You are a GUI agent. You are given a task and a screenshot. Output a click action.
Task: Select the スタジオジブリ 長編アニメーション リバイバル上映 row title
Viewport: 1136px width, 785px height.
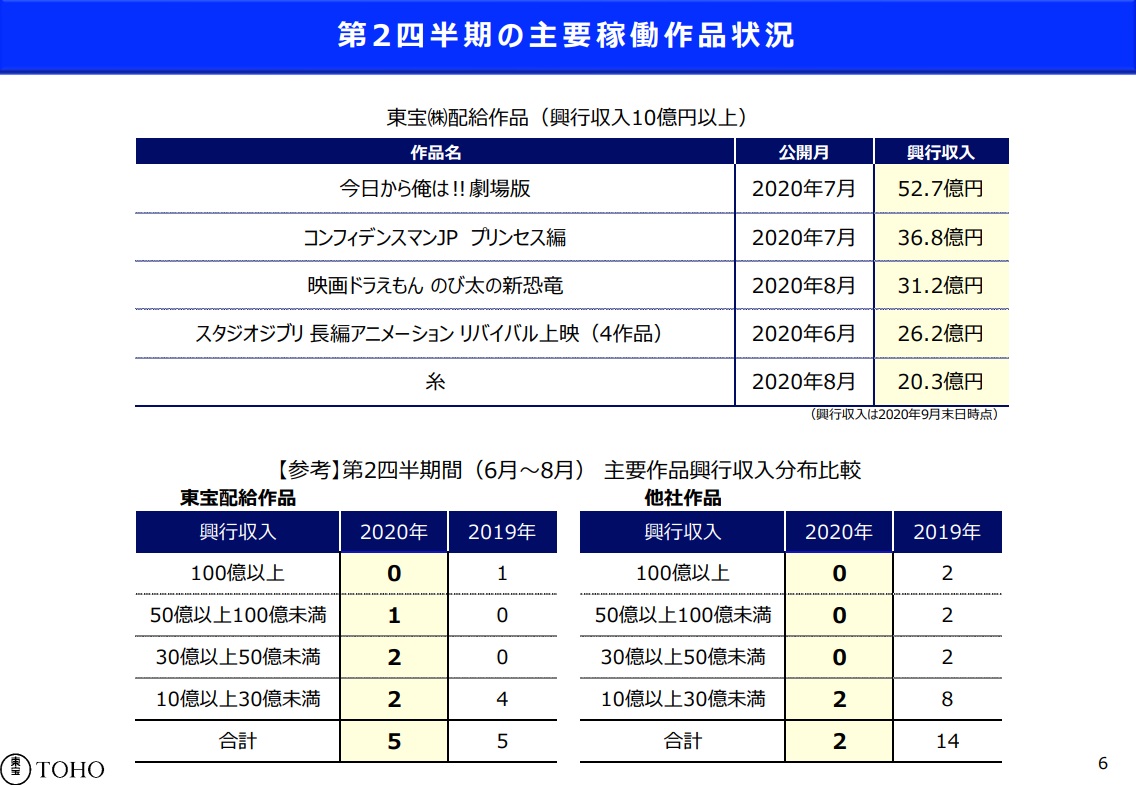pyautogui.click(x=429, y=333)
